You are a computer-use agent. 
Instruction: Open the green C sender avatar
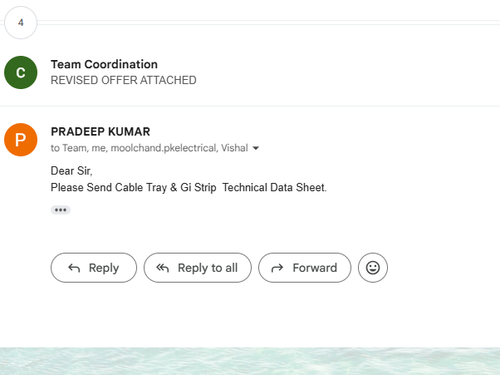pyautogui.click(x=21, y=72)
